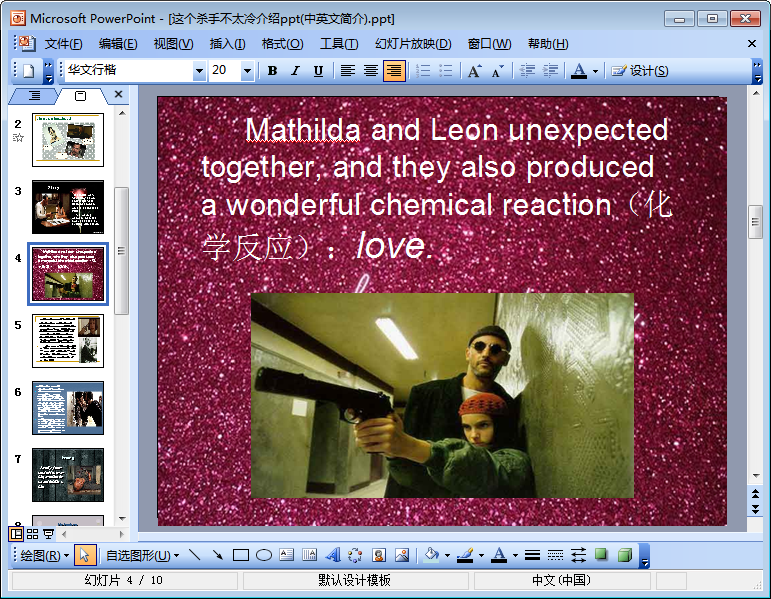Center align the text

(x=371, y=71)
